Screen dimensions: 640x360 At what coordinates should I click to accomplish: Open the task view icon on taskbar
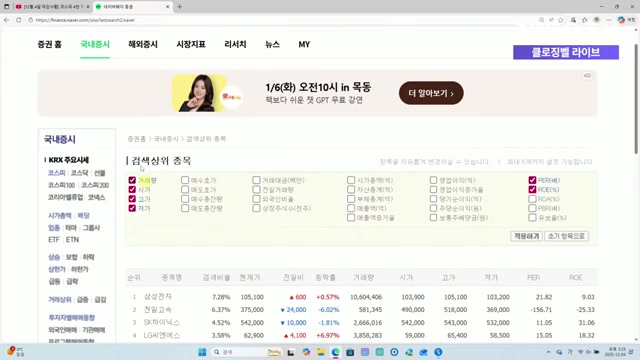pyautogui.click(x=291, y=352)
